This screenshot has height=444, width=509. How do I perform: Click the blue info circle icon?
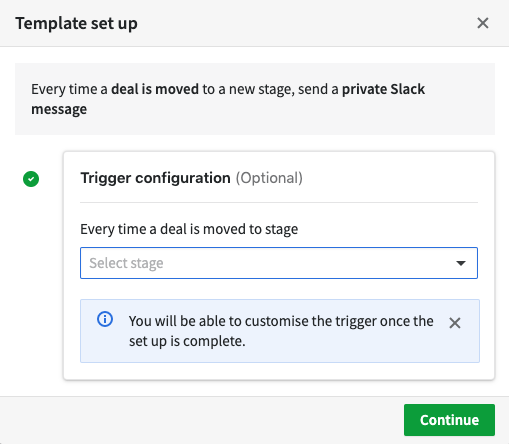tap(105, 319)
